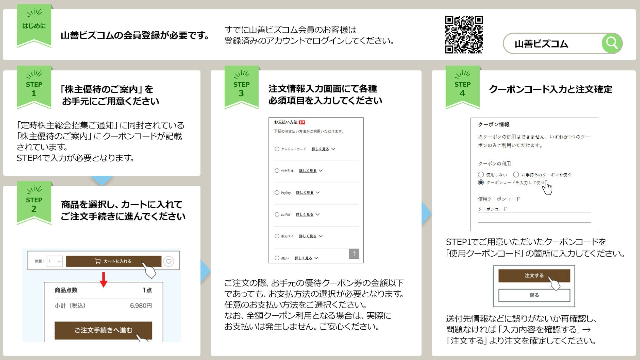Select the middle coupon type radio option
This screenshot has height=360, width=640.
point(516,174)
